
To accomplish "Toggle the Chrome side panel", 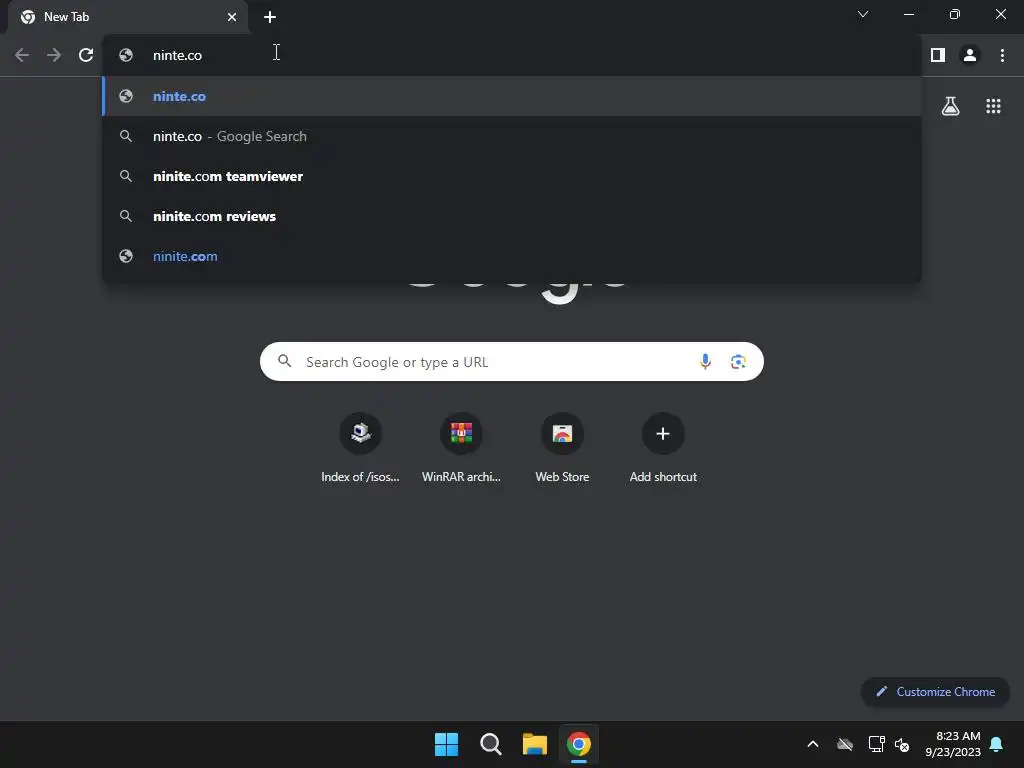I will click(x=938, y=56).
